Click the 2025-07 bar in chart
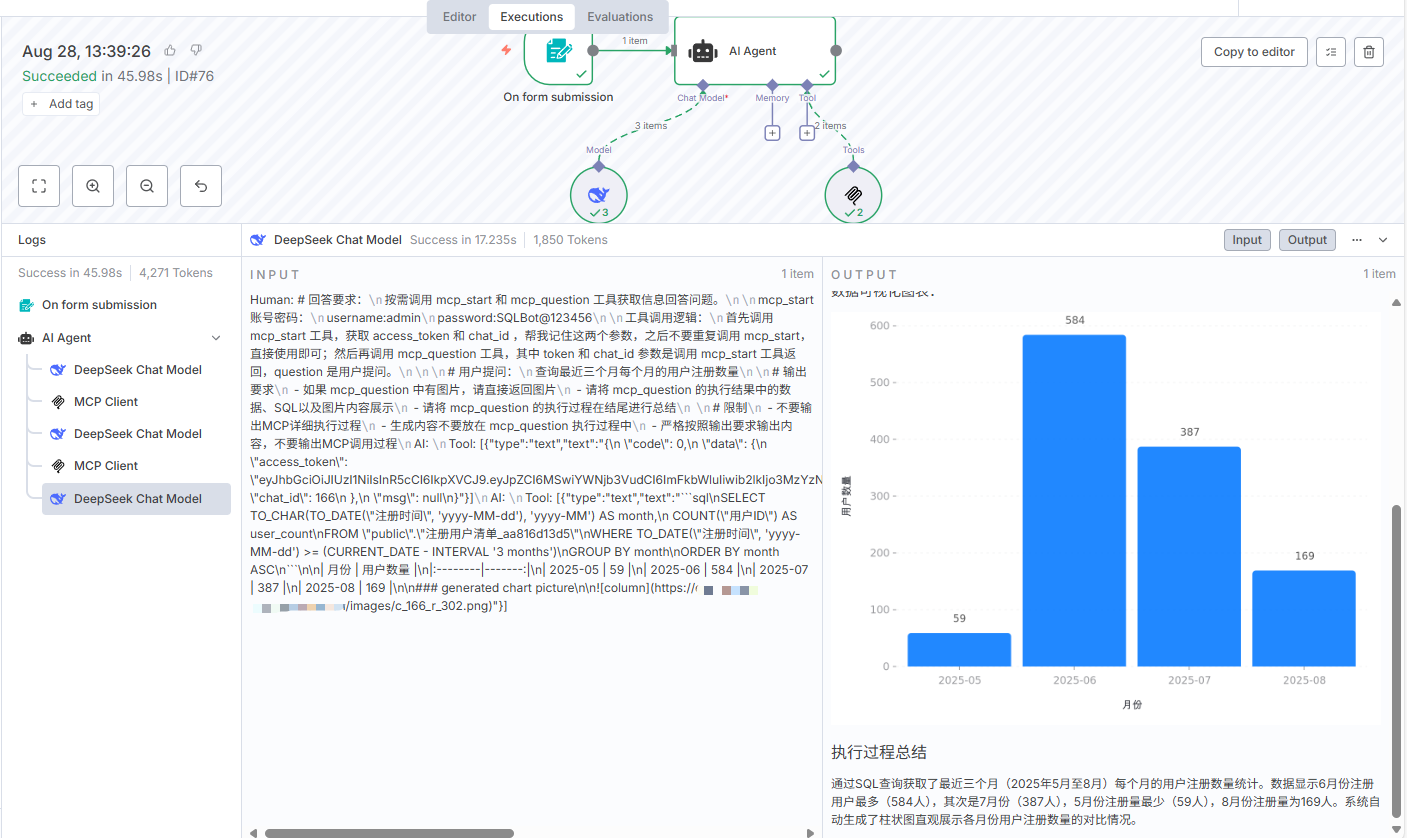The width and height of the screenshot is (1407, 838). [x=1189, y=556]
